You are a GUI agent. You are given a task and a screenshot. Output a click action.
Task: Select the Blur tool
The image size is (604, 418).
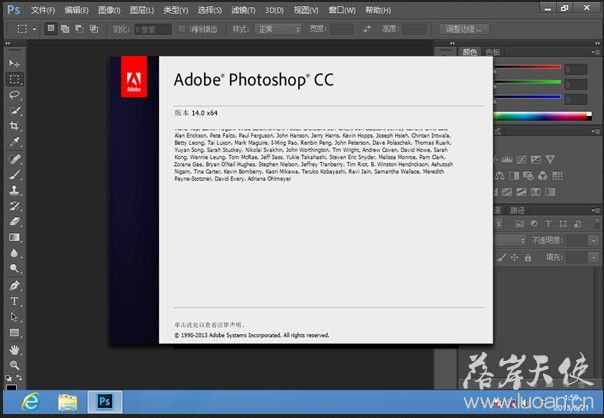click(x=15, y=253)
